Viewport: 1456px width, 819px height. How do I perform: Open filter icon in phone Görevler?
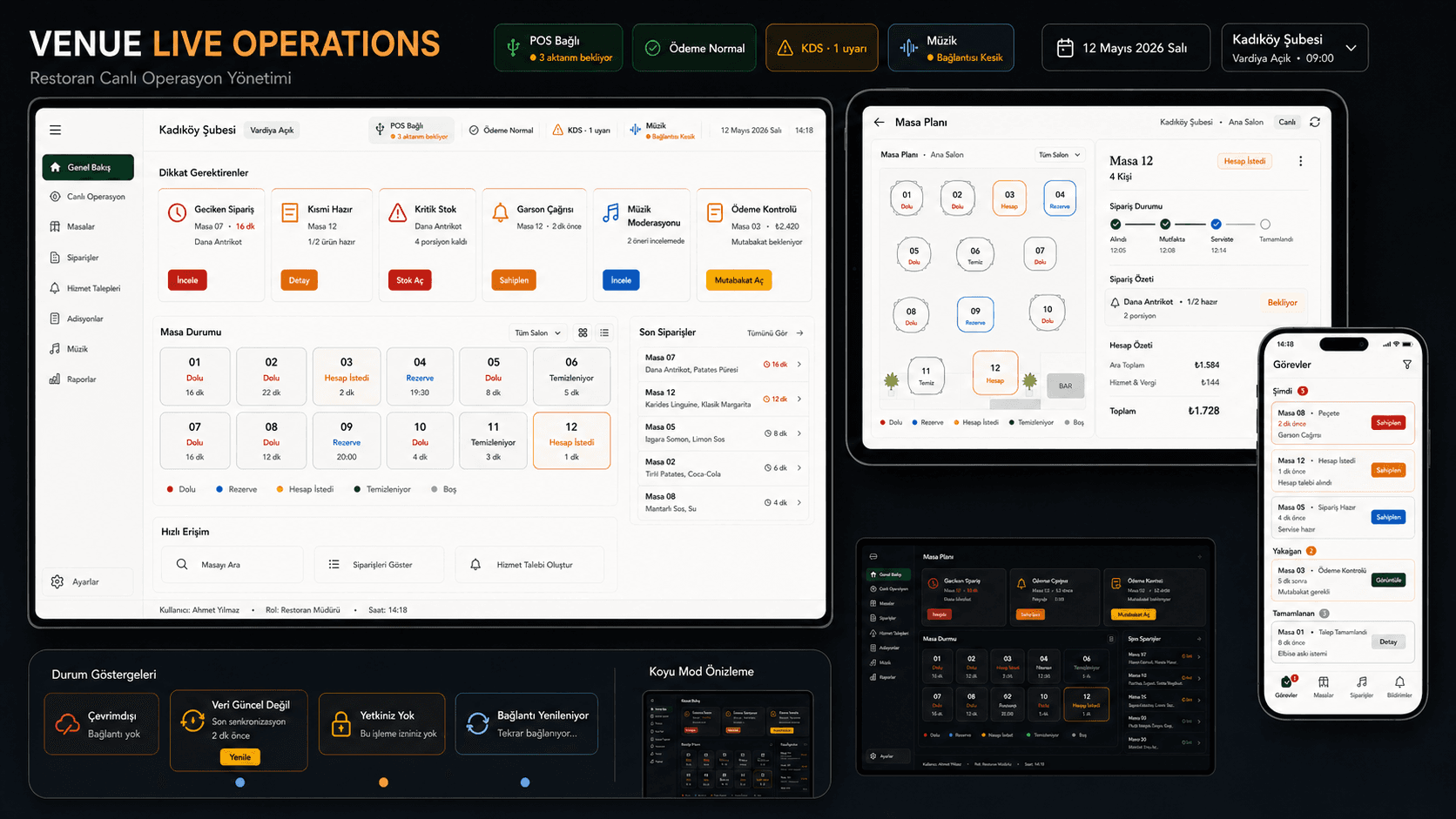click(1407, 365)
